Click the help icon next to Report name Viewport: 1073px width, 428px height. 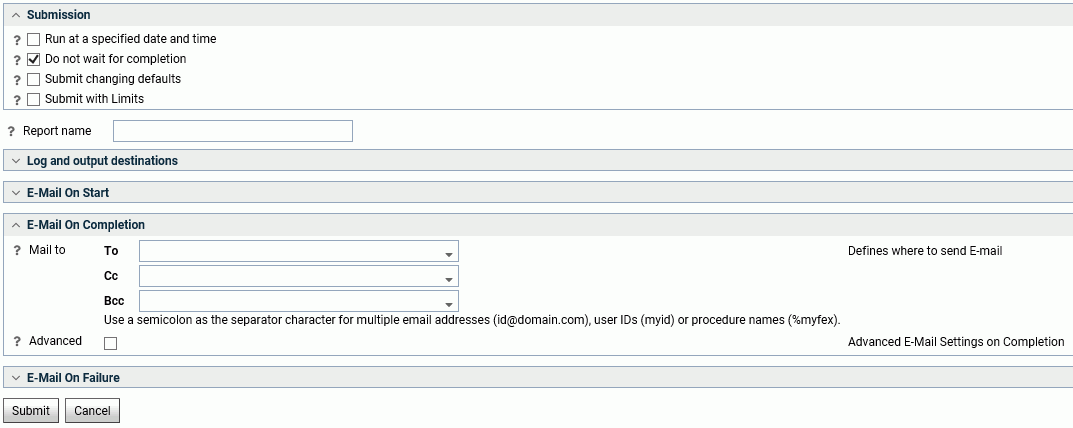coord(11,131)
